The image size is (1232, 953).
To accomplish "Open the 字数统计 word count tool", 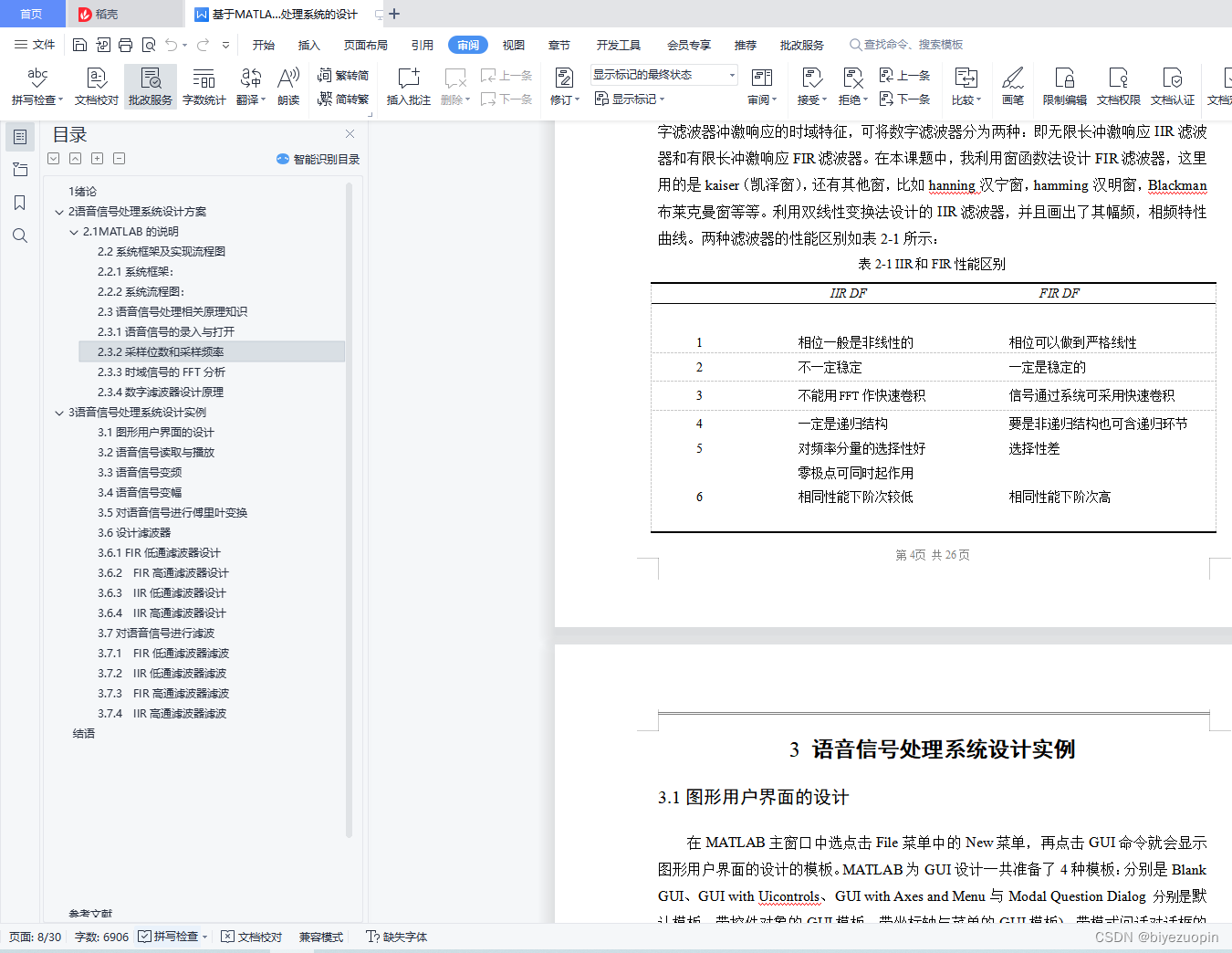I will tap(203, 86).
